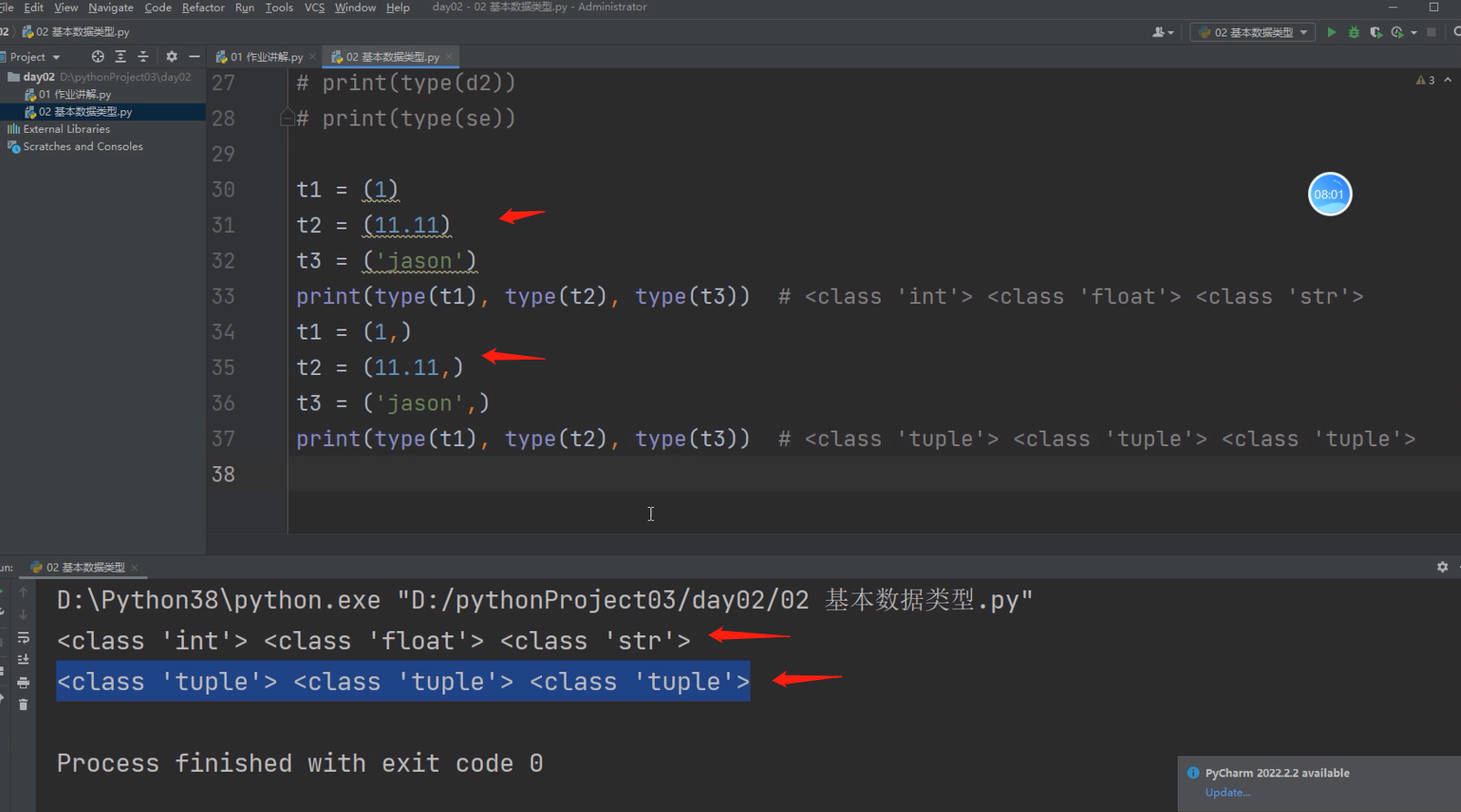Run with coverage shield icon

pyautogui.click(x=1375, y=32)
